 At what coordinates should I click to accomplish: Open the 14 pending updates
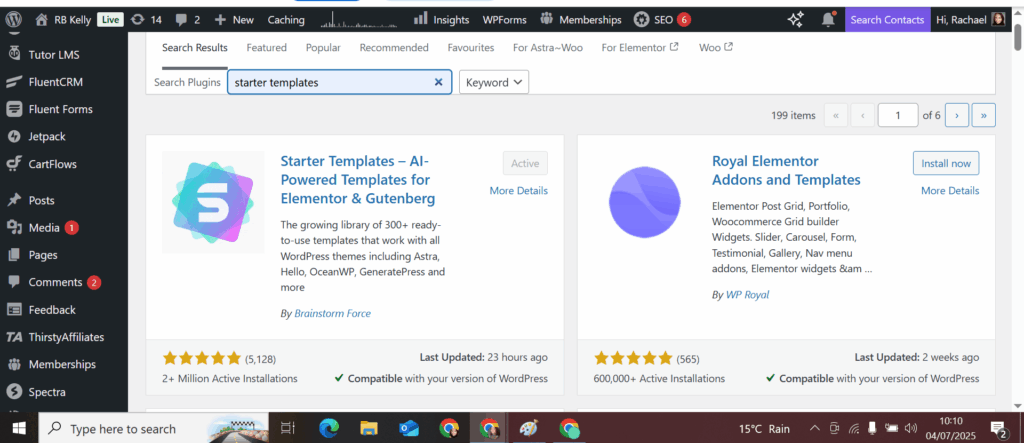146,20
